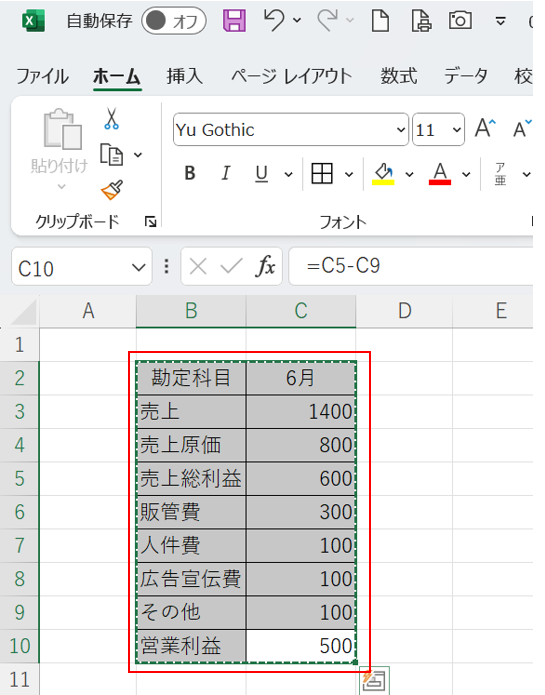Click the Save floppy disk icon

tap(234, 20)
